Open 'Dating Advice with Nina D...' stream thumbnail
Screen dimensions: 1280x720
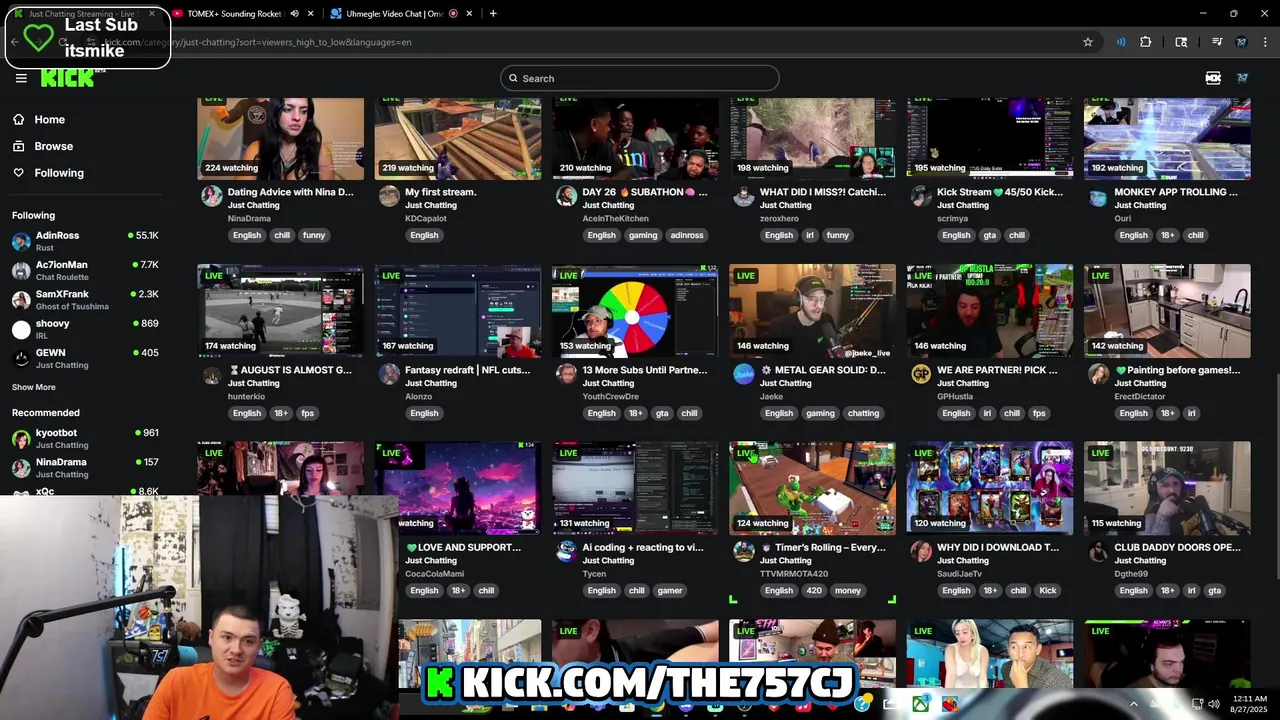(280, 138)
